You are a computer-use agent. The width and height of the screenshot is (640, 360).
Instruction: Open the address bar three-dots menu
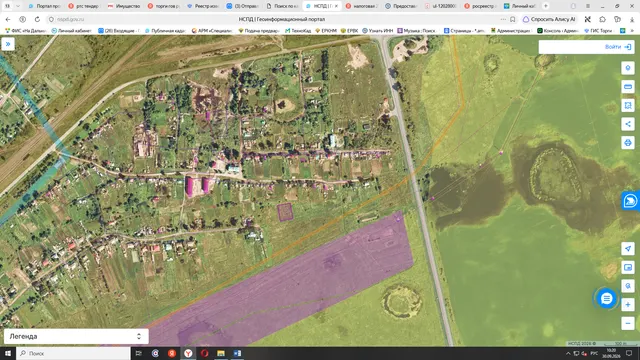click(503, 19)
